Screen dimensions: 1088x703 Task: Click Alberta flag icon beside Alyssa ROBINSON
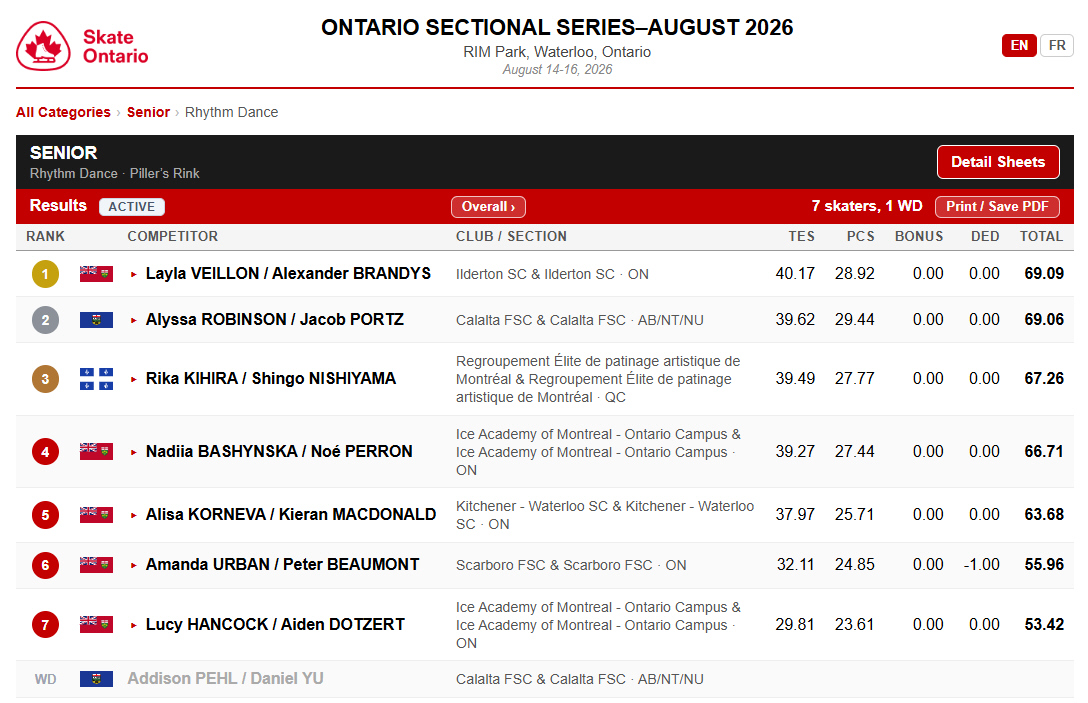coord(96,320)
